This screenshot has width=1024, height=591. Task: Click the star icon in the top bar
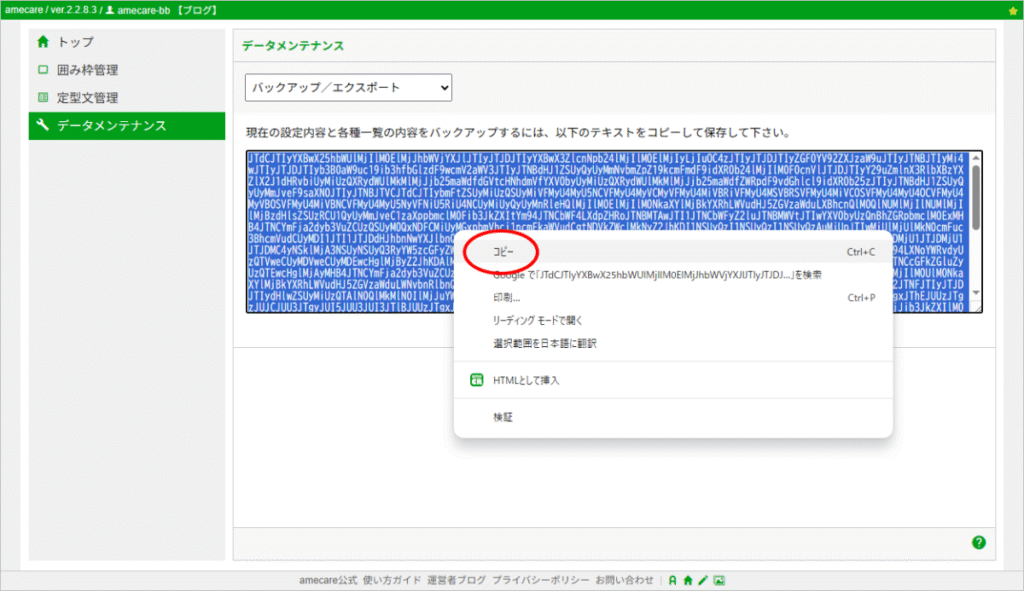click(1013, 10)
